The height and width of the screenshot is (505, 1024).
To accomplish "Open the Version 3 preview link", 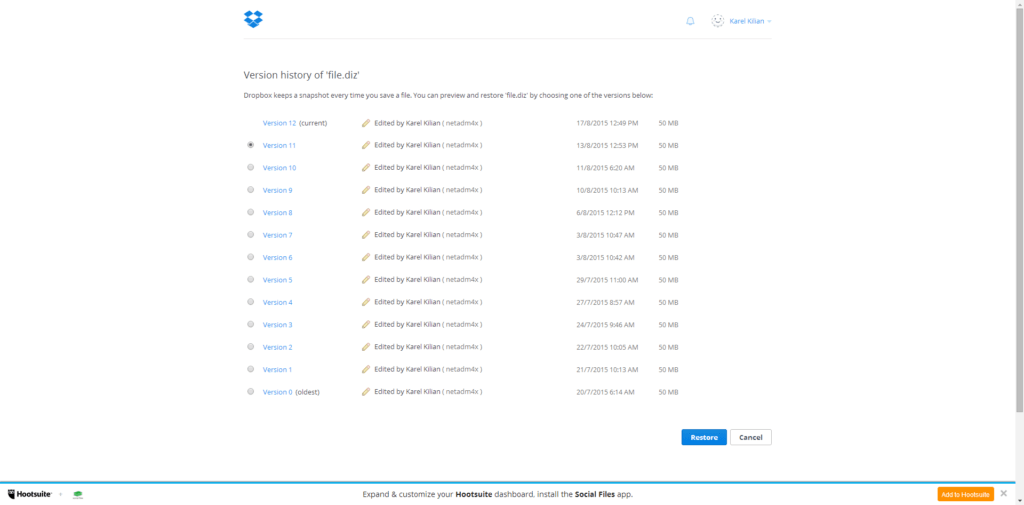I will (278, 325).
